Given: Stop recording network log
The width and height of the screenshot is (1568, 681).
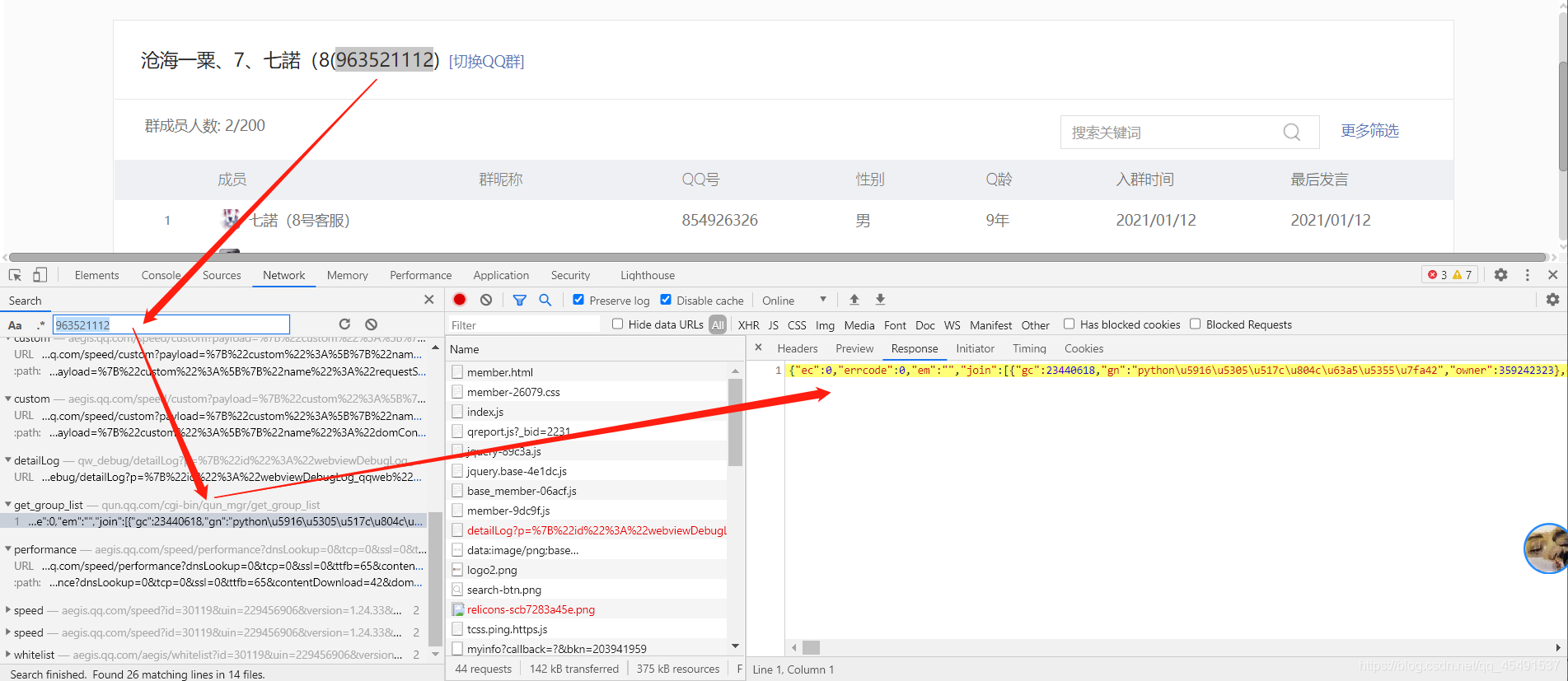Looking at the screenshot, I should 460,300.
